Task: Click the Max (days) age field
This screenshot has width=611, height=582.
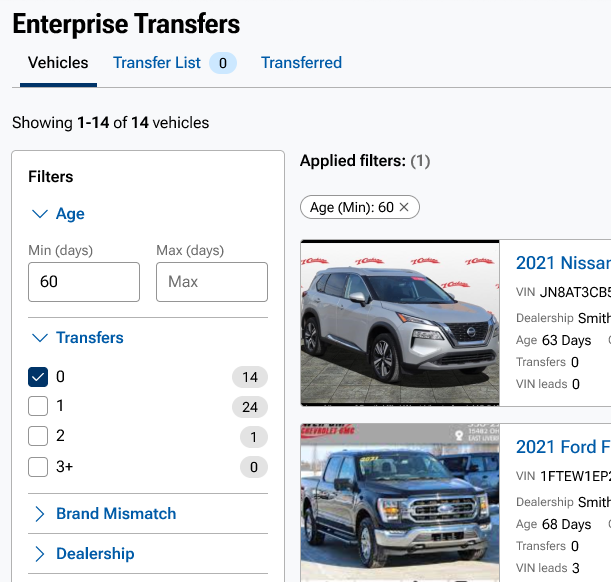Action: [x=212, y=282]
